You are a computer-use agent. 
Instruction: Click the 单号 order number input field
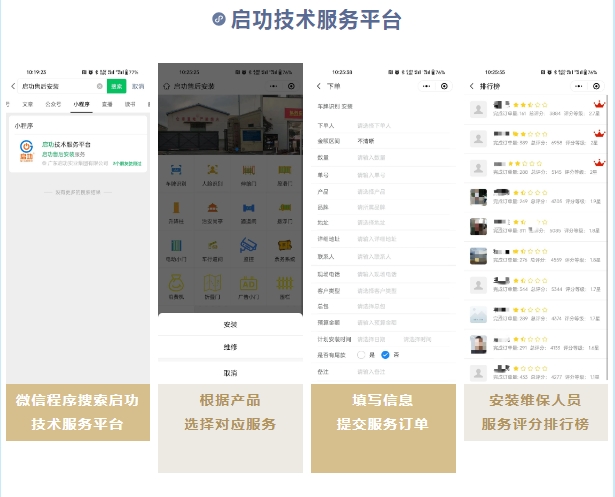click(x=383, y=175)
